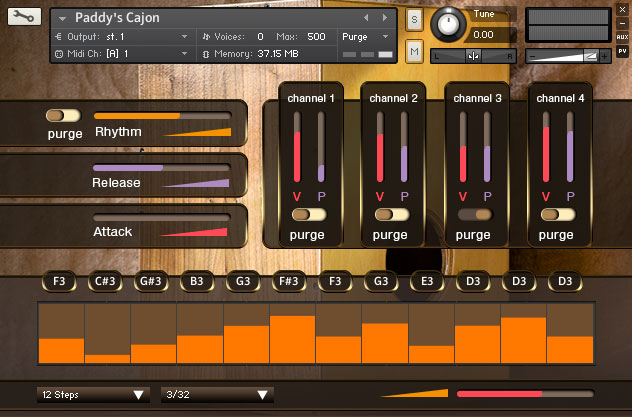Collapse Paddy's Cajon instrument header arrow
This screenshot has height=417, width=632.
pyautogui.click(x=62, y=19)
